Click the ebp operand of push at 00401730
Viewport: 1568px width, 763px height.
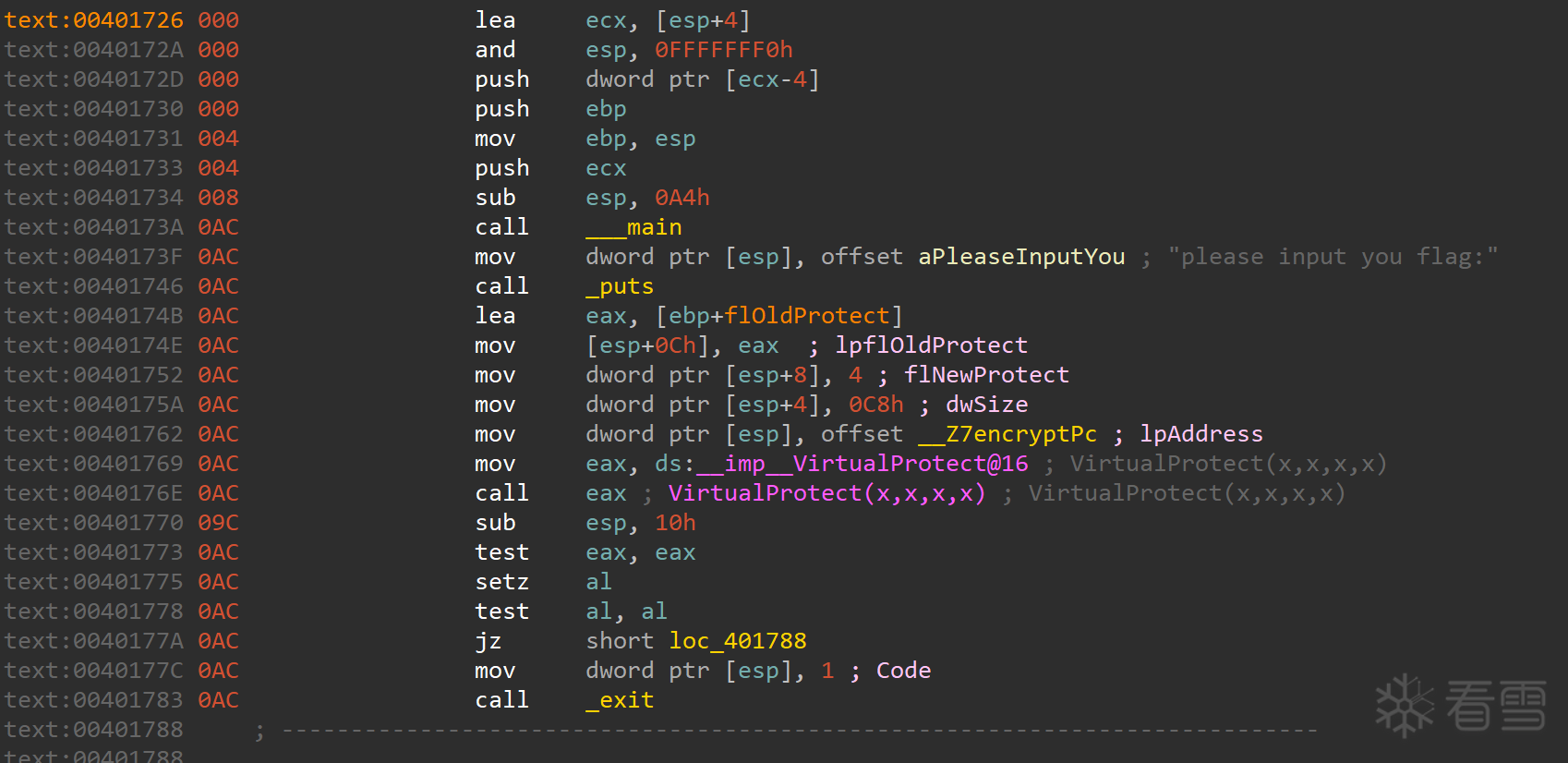[606, 109]
